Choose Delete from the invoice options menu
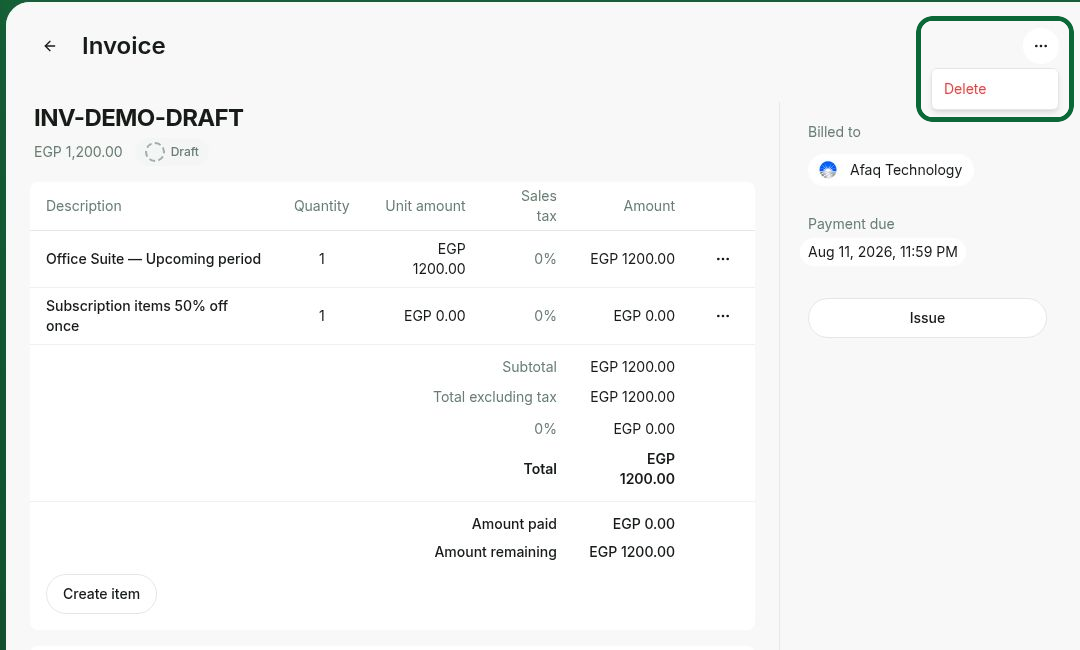Image resolution: width=1080 pixels, height=650 pixels. tap(995, 89)
